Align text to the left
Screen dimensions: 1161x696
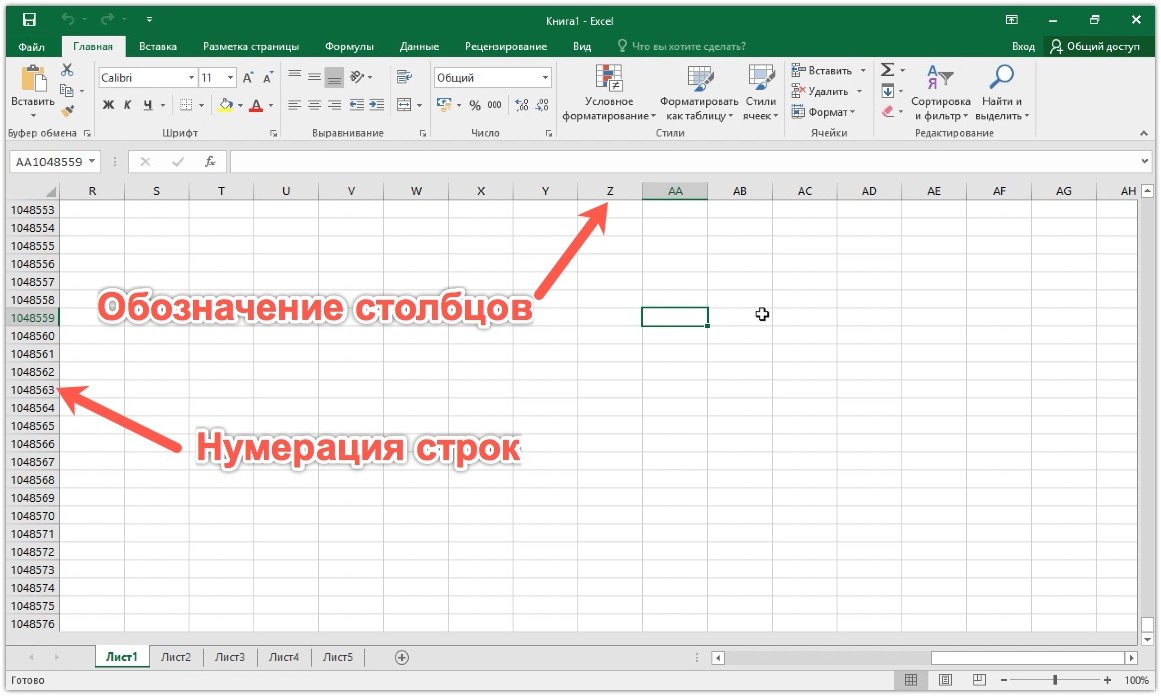coord(294,105)
